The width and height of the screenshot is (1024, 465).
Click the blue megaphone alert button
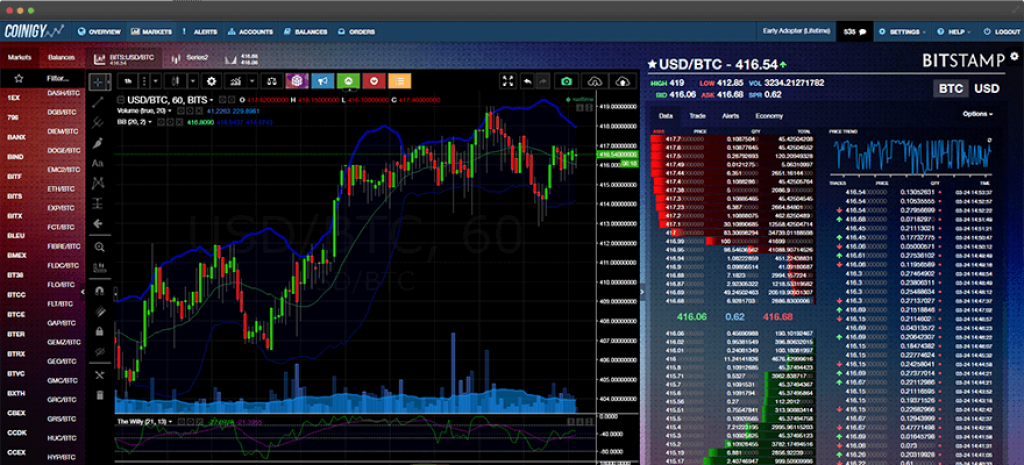[322, 81]
